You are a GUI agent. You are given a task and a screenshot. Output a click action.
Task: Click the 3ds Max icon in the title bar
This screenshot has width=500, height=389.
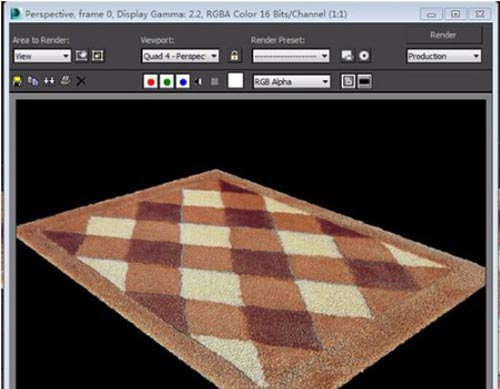16,14
